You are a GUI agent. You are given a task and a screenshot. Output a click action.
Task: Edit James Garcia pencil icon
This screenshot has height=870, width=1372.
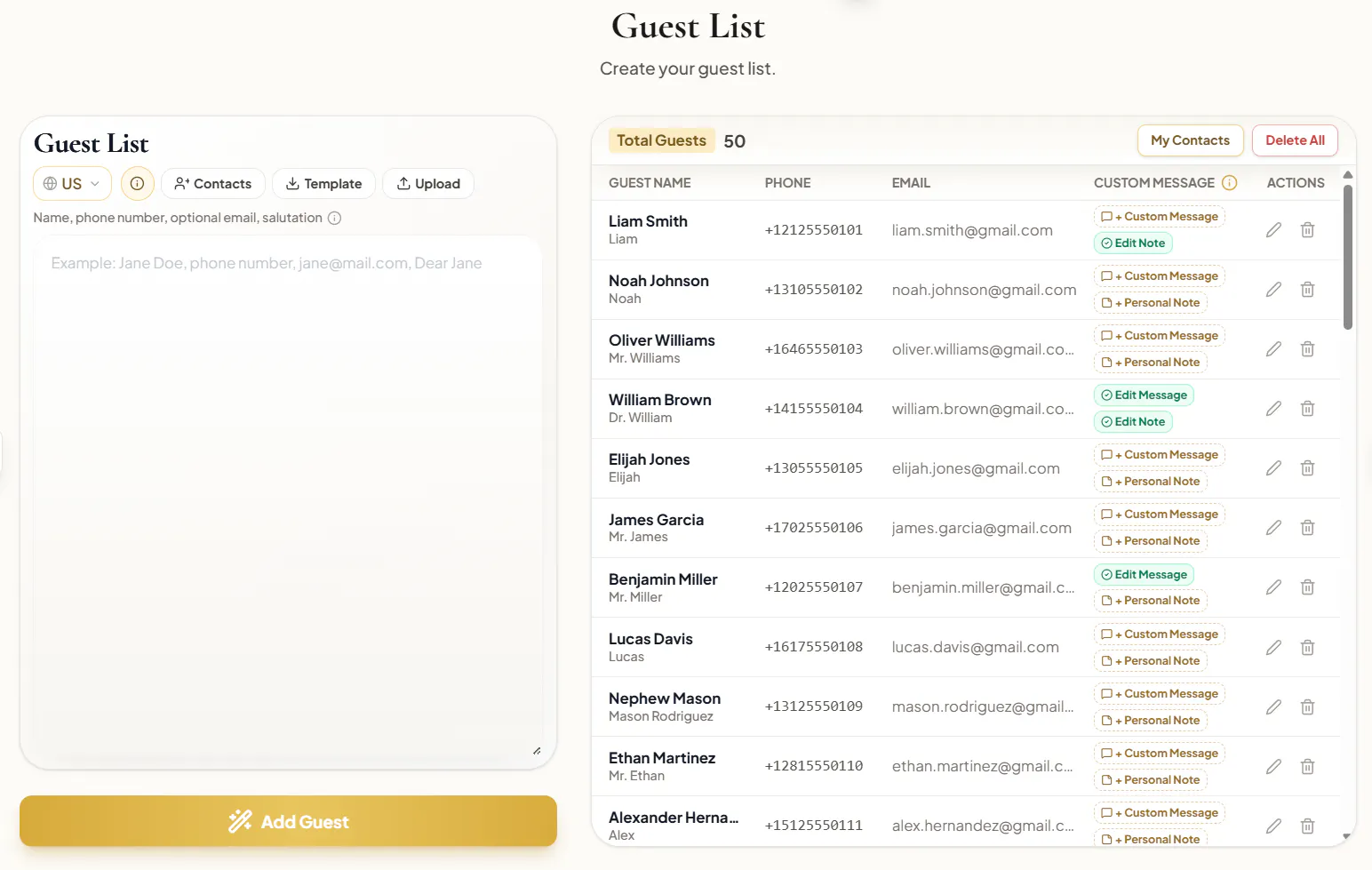(1273, 528)
